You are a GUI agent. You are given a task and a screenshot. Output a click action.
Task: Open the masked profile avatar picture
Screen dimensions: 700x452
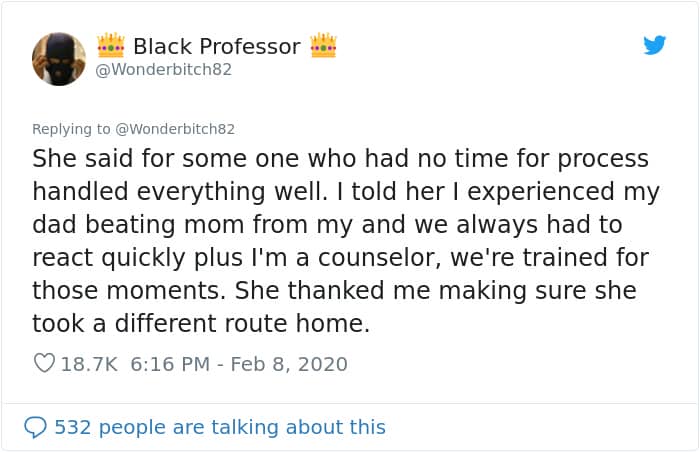click(59, 58)
